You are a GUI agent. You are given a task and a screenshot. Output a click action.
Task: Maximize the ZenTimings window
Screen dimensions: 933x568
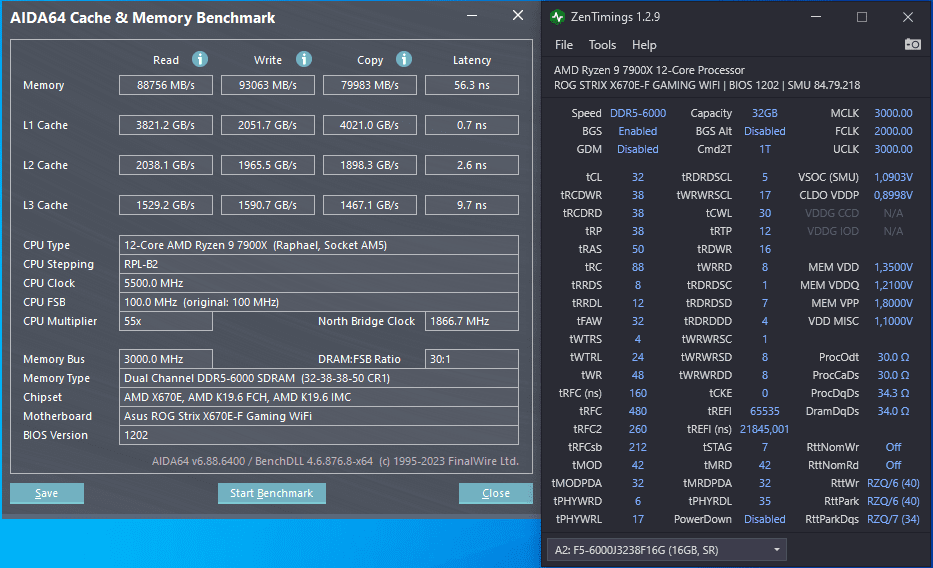862,17
